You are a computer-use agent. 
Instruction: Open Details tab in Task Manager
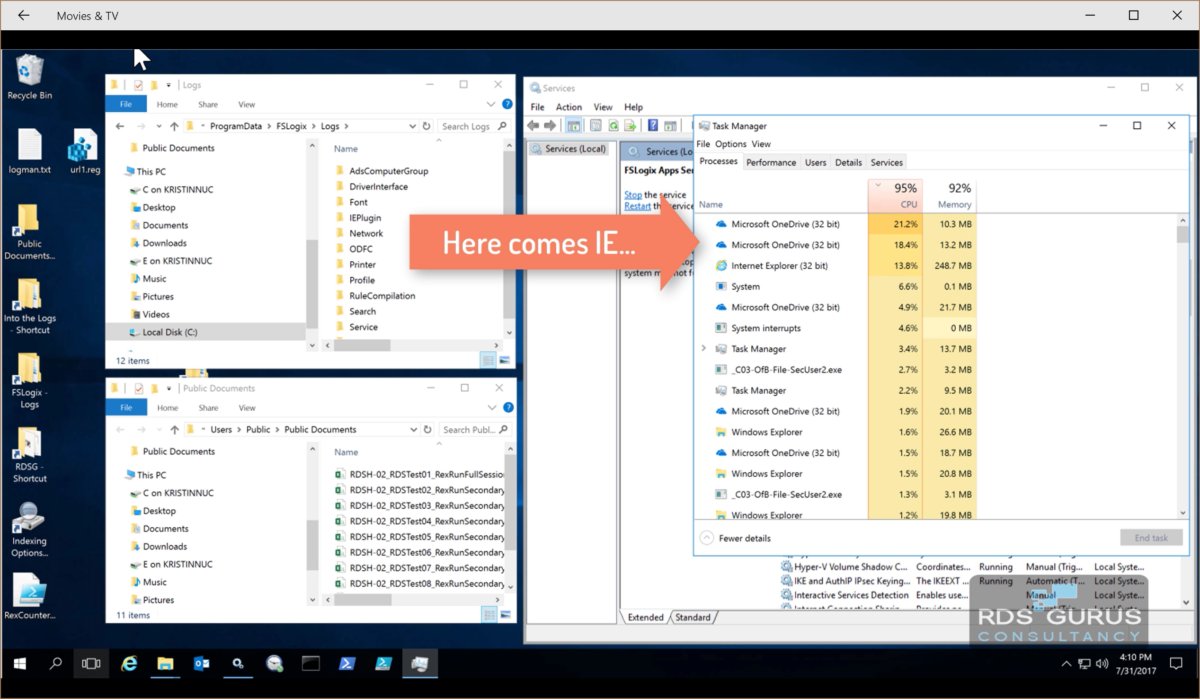tap(848, 162)
